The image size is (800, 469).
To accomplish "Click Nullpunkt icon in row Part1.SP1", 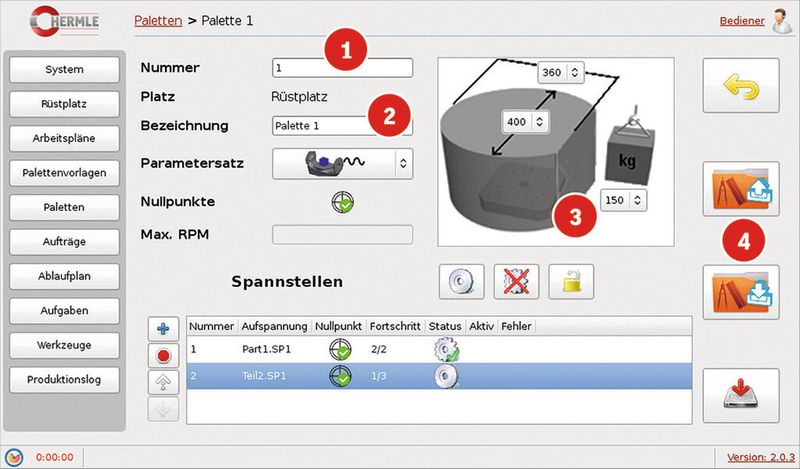I will [340, 350].
